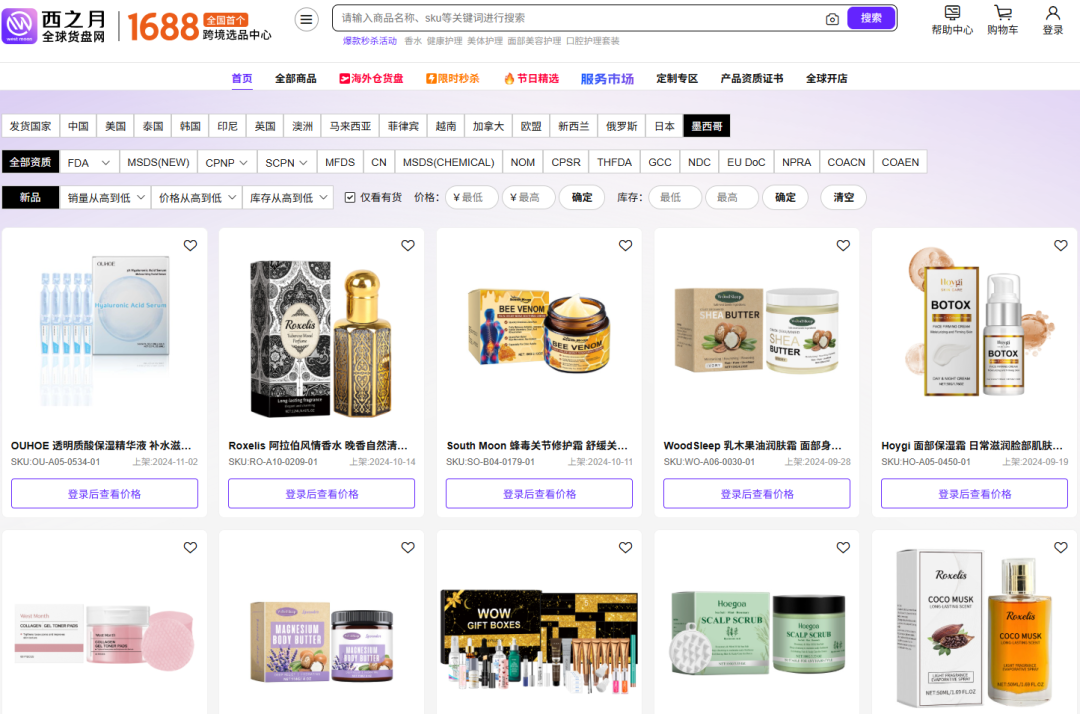Viewport: 1080px width, 714px height.
Task: Favorite the OUHOE serum with heart icon
Action: (190, 245)
